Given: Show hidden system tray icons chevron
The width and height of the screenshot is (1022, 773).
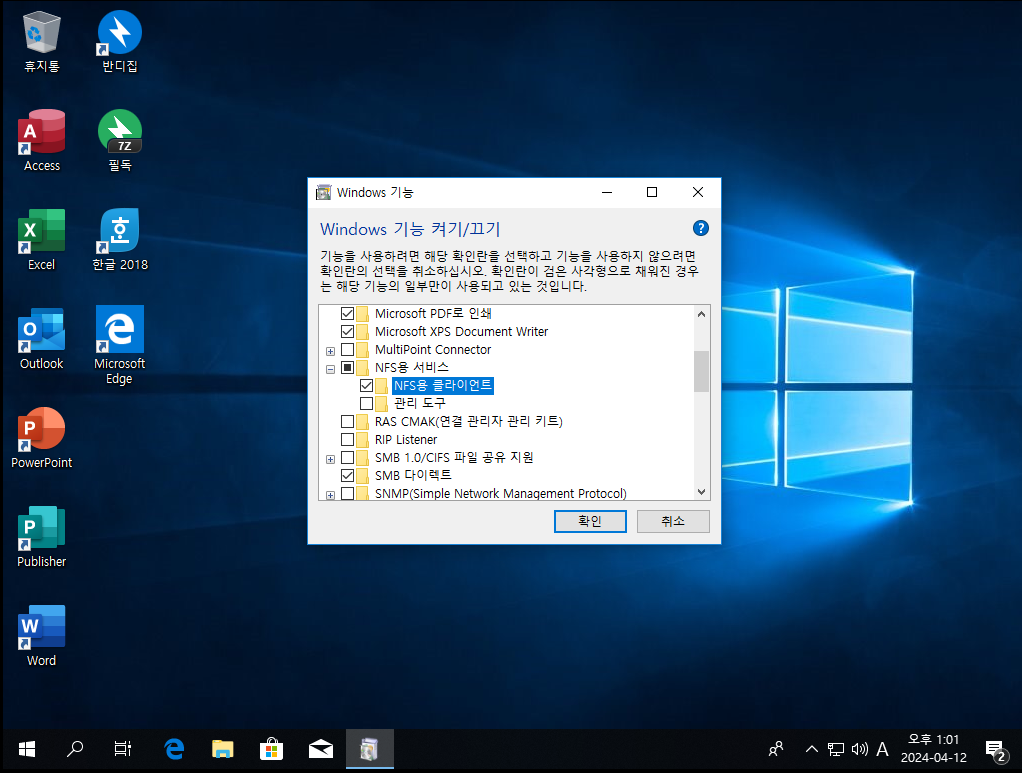Looking at the screenshot, I should [811, 750].
